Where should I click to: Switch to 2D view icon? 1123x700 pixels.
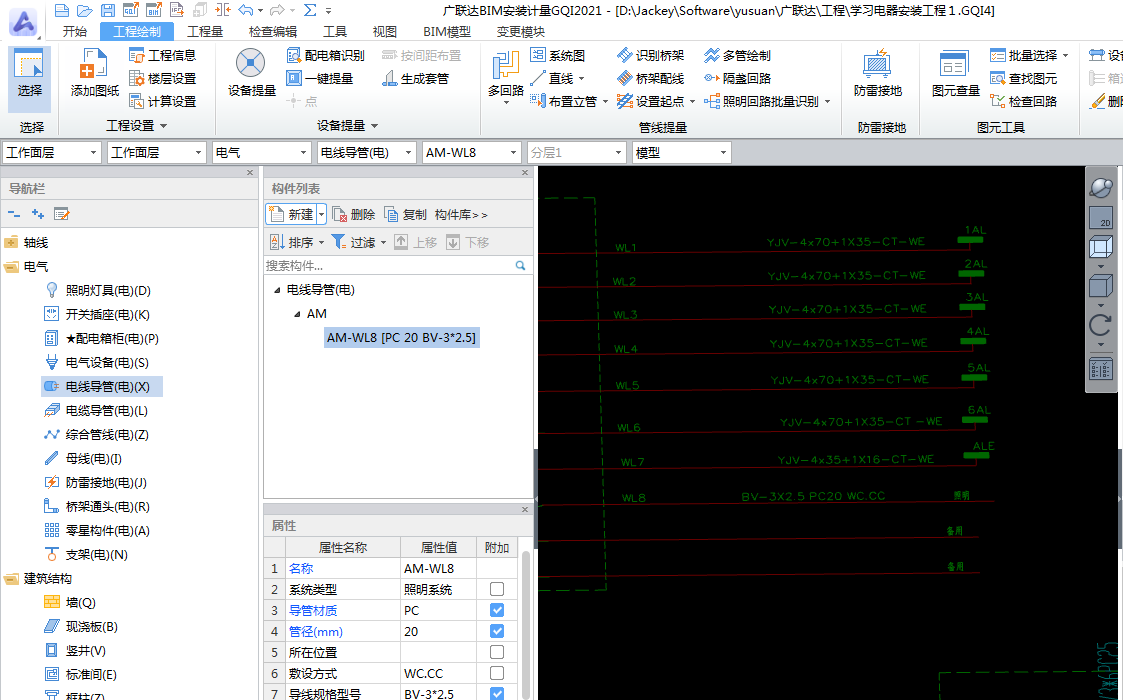1101,218
